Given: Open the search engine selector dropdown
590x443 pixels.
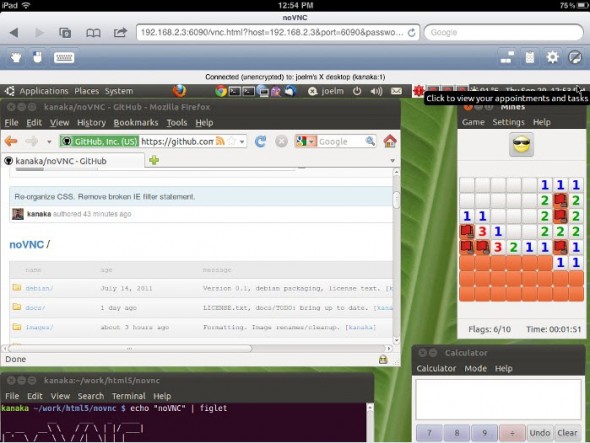Looking at the screenshot, I should [x=304, y=142].
